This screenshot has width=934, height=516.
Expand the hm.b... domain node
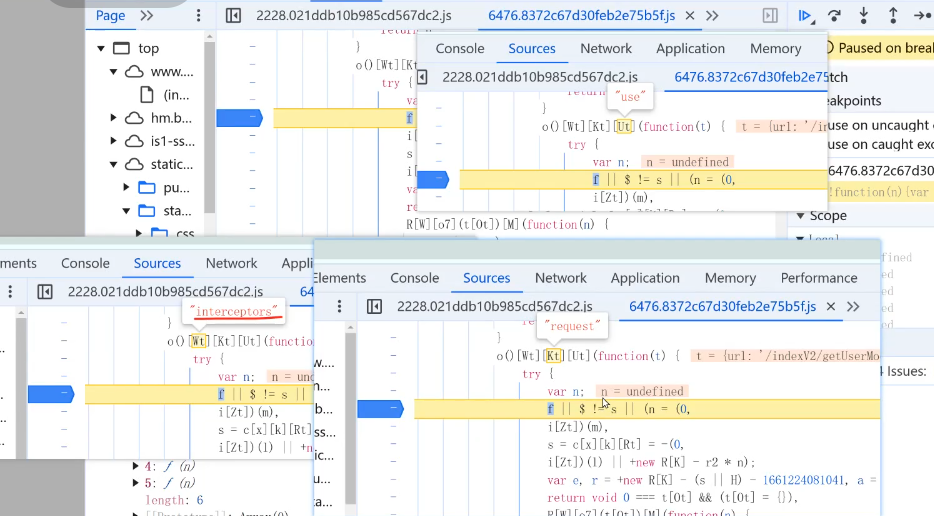[x=113, y=118]
